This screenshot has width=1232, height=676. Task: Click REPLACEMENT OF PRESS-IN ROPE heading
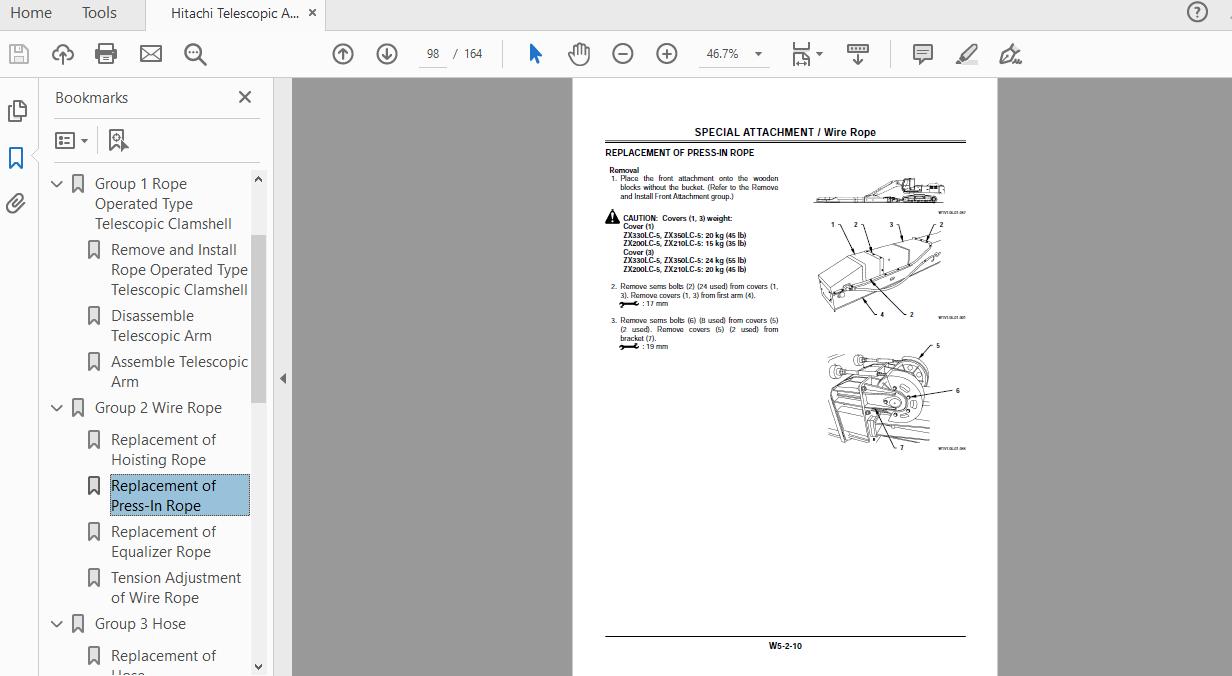pyautogui.click(x=680, y=153)
